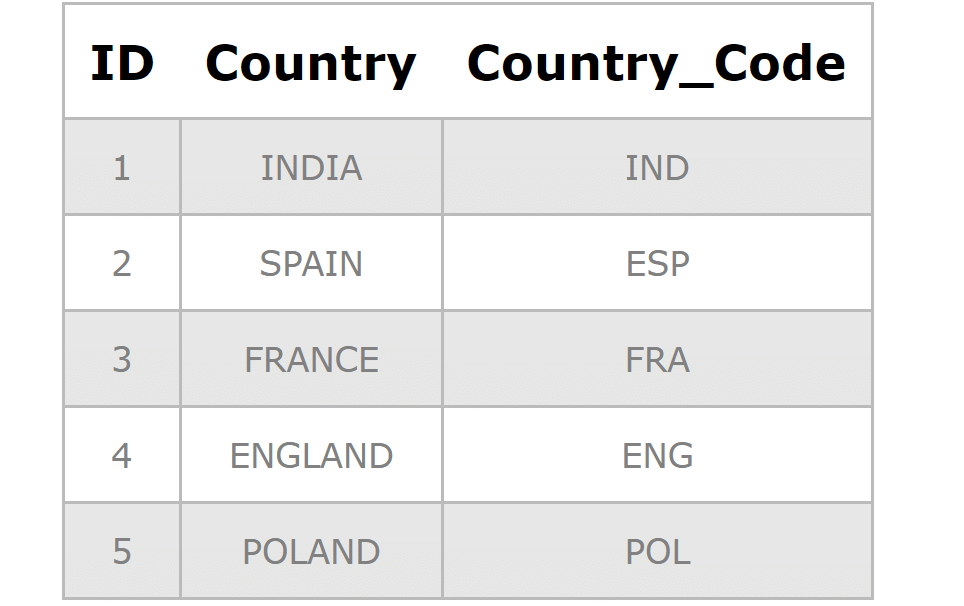Click ID cell with value 4

(x=122, y=456)
